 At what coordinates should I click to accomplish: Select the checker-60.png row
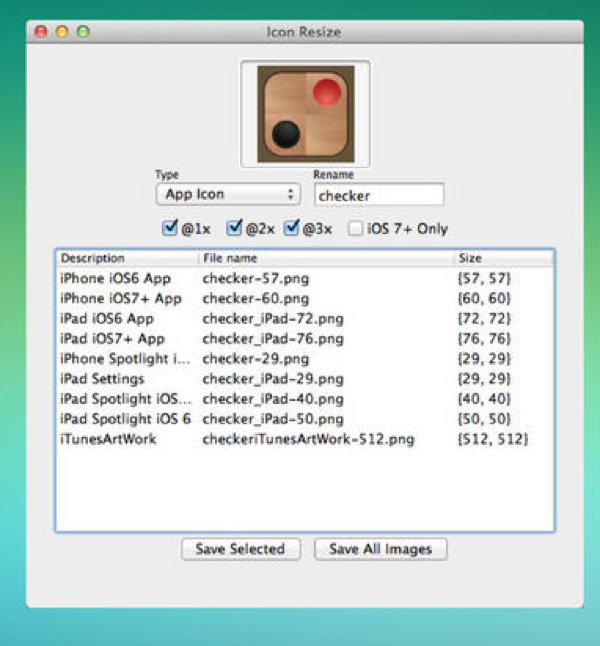pos(305,299)
